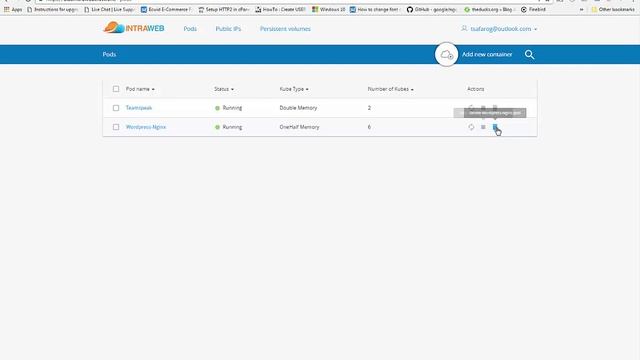
Task: Open the Live Chat bookmark
Action: pos(109,9)
